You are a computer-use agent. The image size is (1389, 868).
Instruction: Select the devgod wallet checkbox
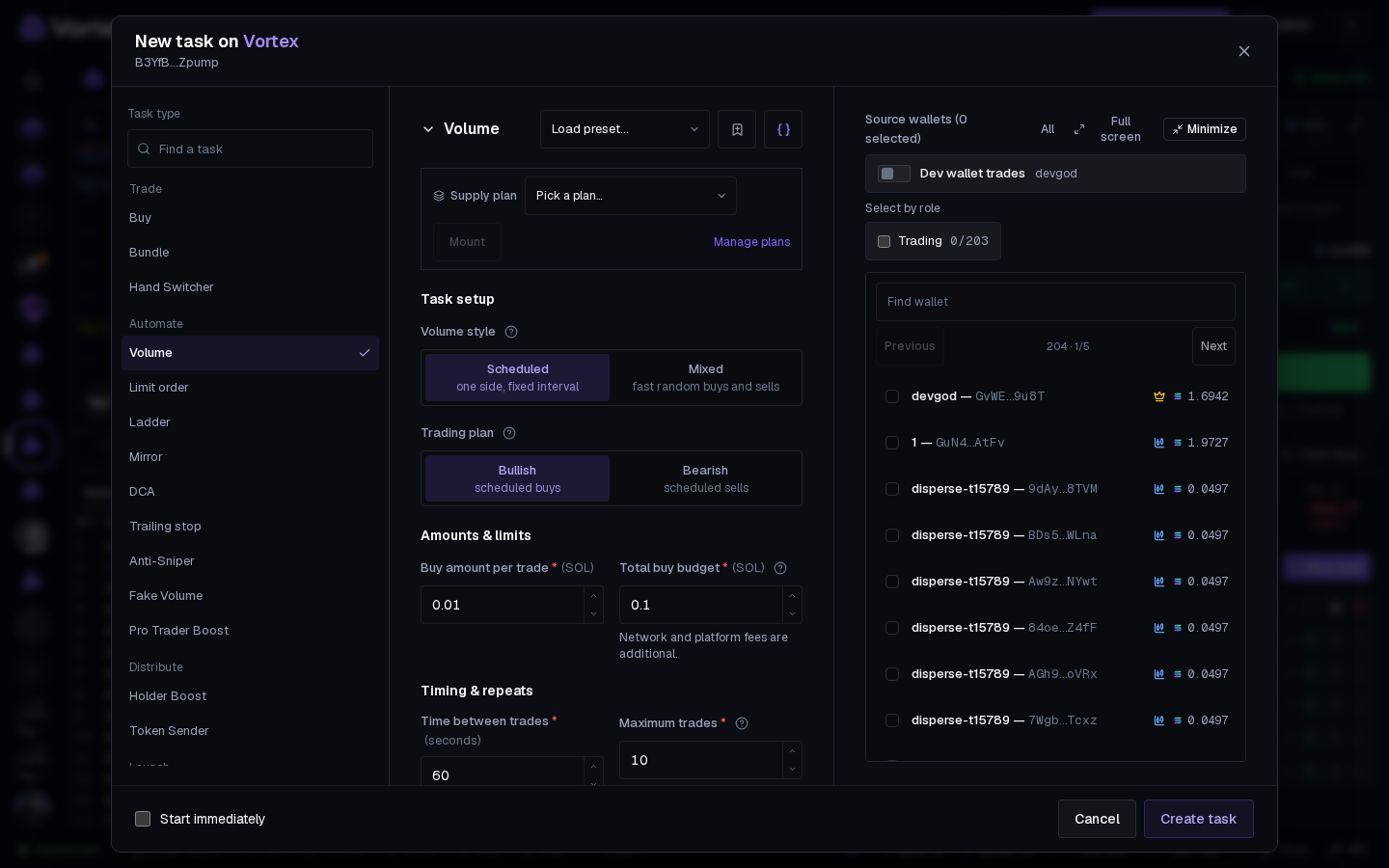[x=892, y=396]
